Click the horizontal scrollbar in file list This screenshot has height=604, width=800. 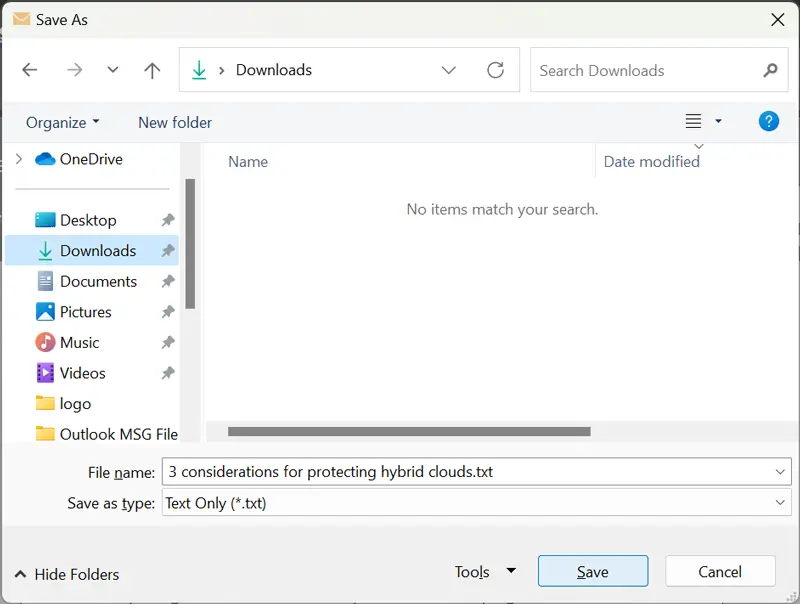(409, 432)
